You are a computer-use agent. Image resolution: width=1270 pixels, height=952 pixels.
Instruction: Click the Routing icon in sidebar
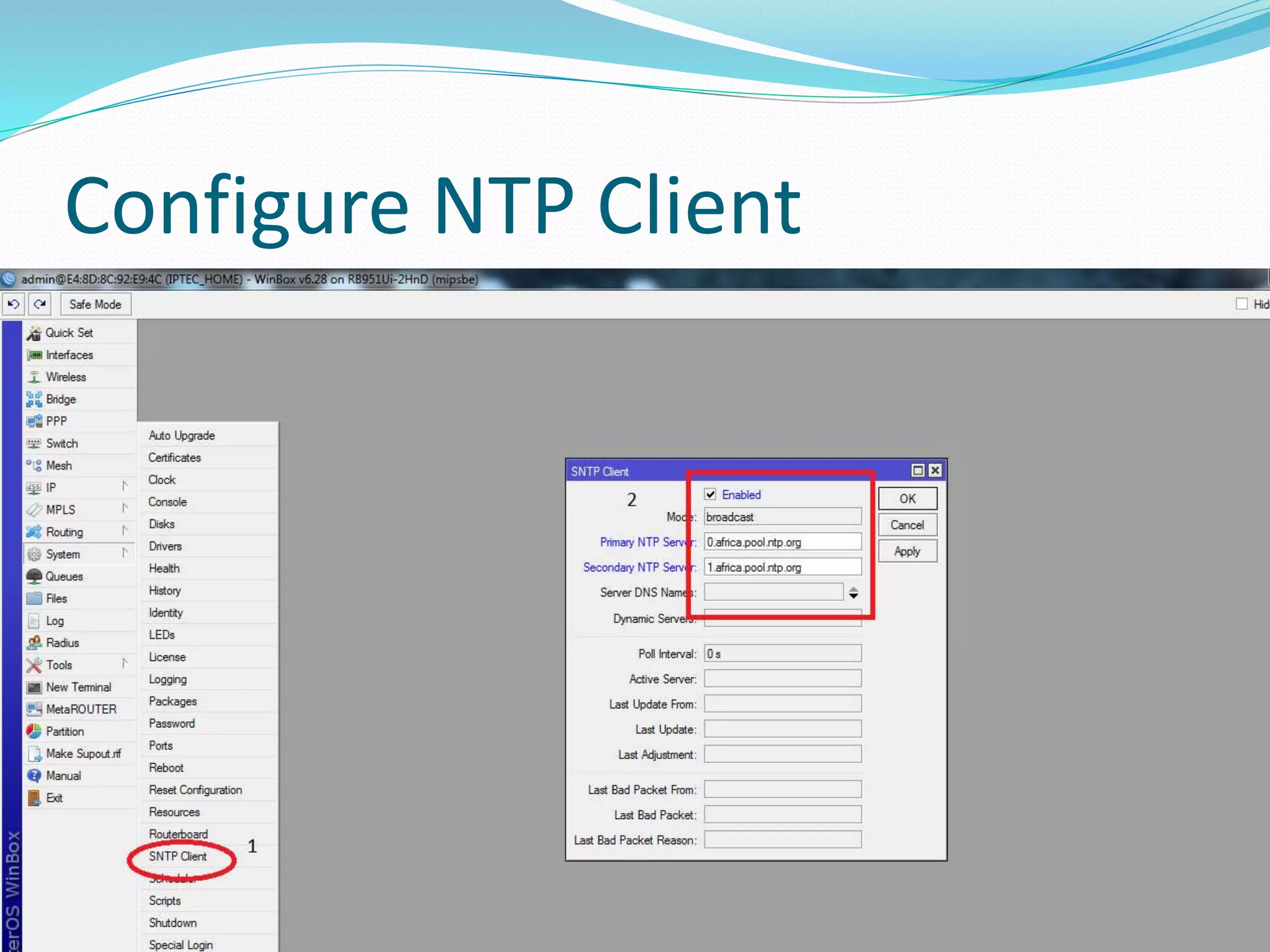coord(34,532)
